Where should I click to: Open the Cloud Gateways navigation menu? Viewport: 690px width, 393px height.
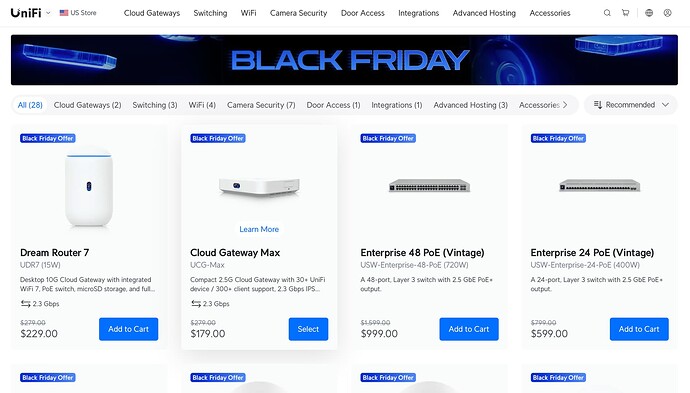(x=152, y=13)
